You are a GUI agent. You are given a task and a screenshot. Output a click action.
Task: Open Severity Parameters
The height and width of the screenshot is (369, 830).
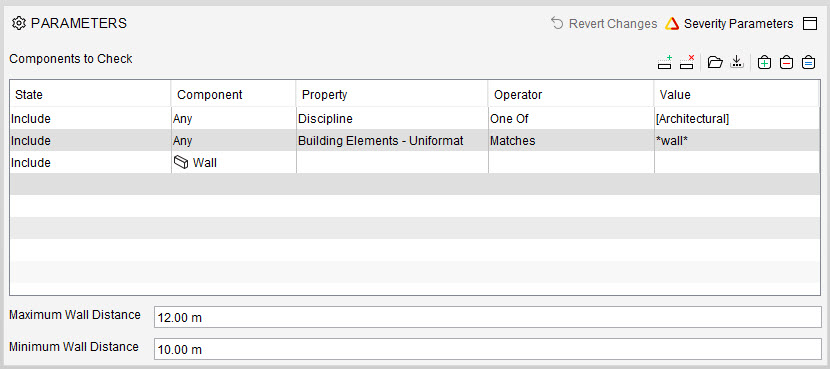click(729, 24)
